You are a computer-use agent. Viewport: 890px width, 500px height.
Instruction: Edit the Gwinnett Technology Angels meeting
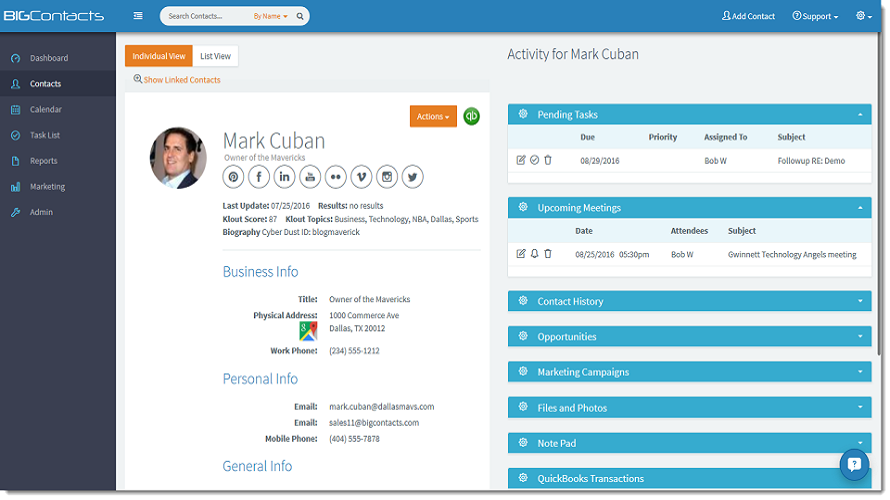coord(520,254)
